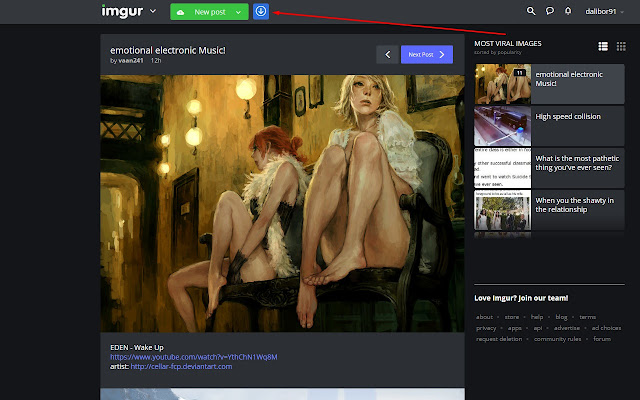
Task: Click the green New post button
Action: click(x=209, y=12)
